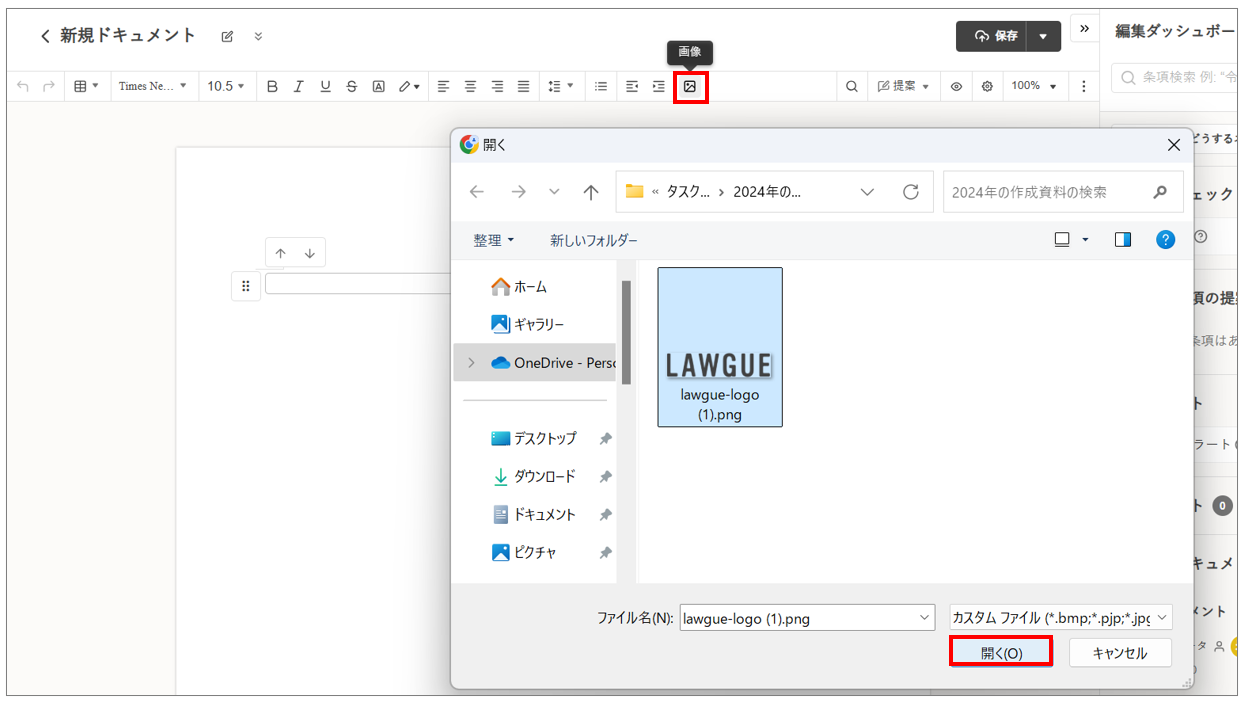Expand the 100% zoom dropdown

1034,87
